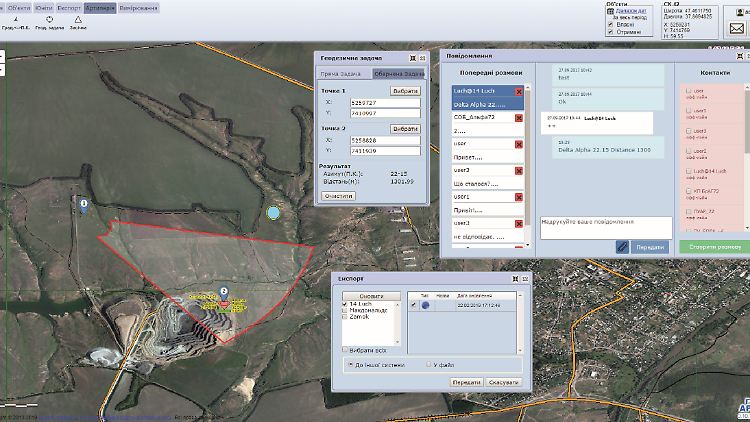Enable the 'Вибрати всіх' checkbox
Image resolution: width=750 pixels, height=422 pixels.
(346, 350)
